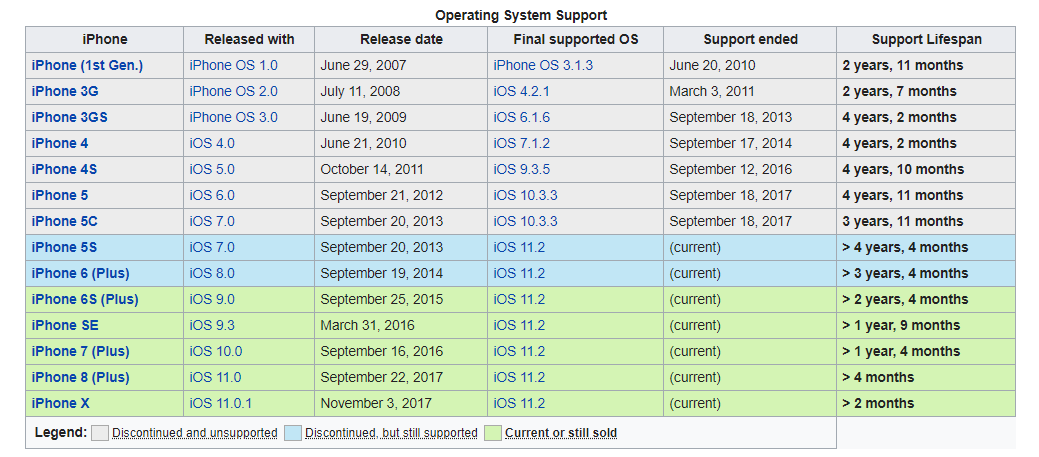1039x457 pixels.
Task: Click the Support Lifespan column header
Action: point(926,40)
